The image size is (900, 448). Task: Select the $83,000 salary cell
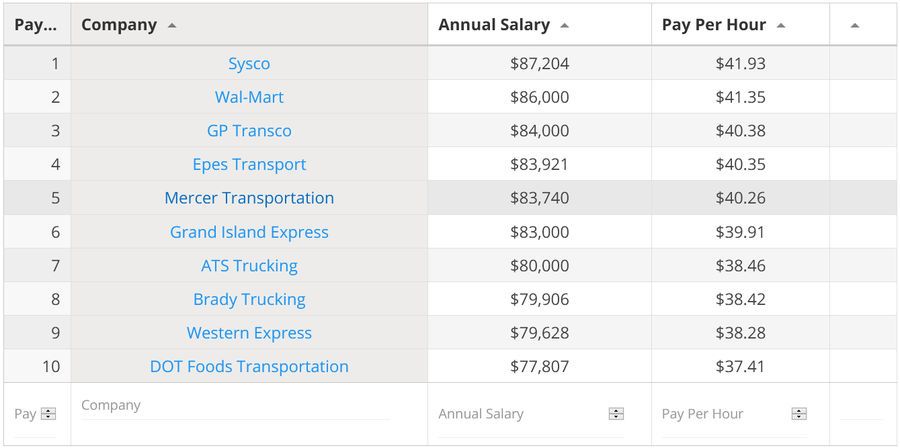tap(540, 232)
